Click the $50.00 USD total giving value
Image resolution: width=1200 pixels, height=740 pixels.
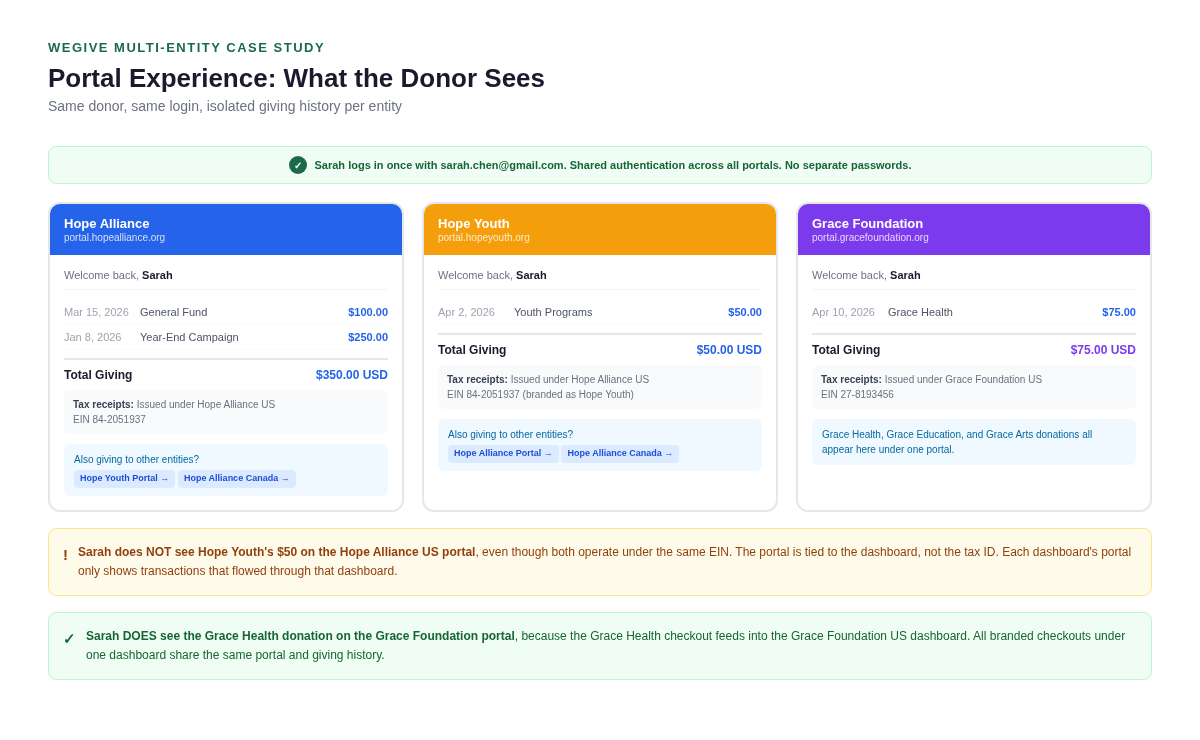coord(729,350)
